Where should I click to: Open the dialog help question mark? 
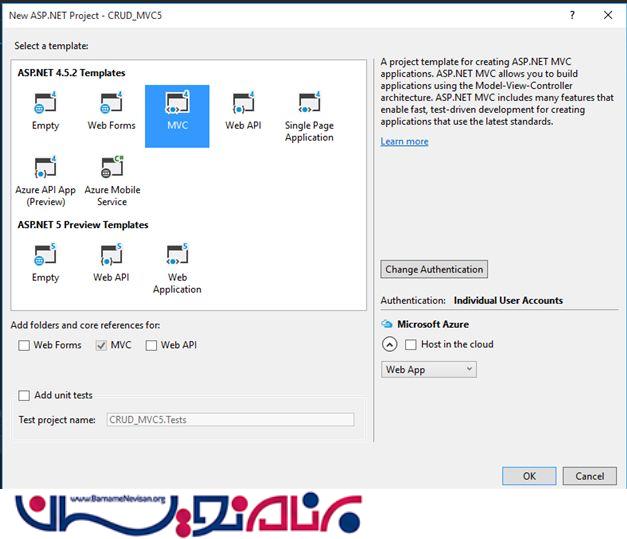pyautogui.click(x=572, y=15)
